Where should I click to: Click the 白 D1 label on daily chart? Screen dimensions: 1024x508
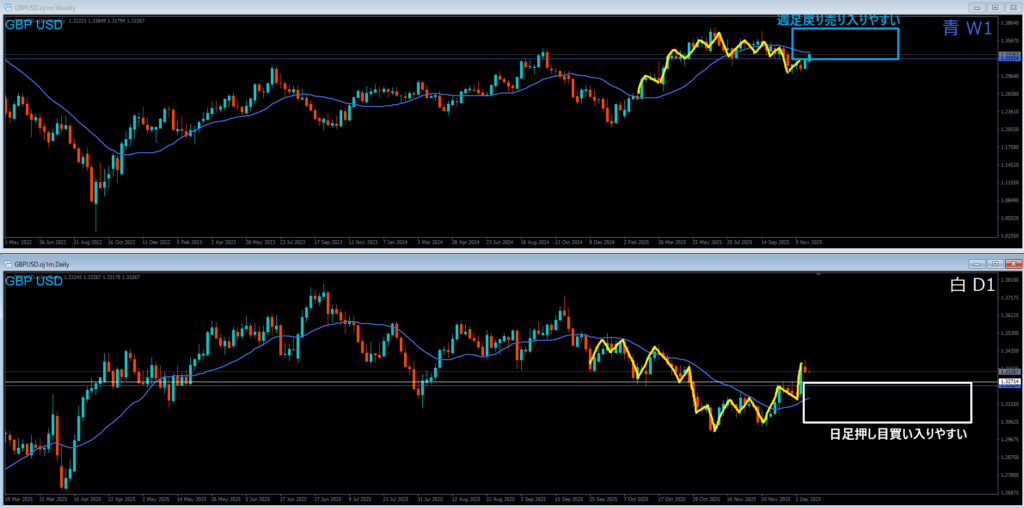pos(969,287)
